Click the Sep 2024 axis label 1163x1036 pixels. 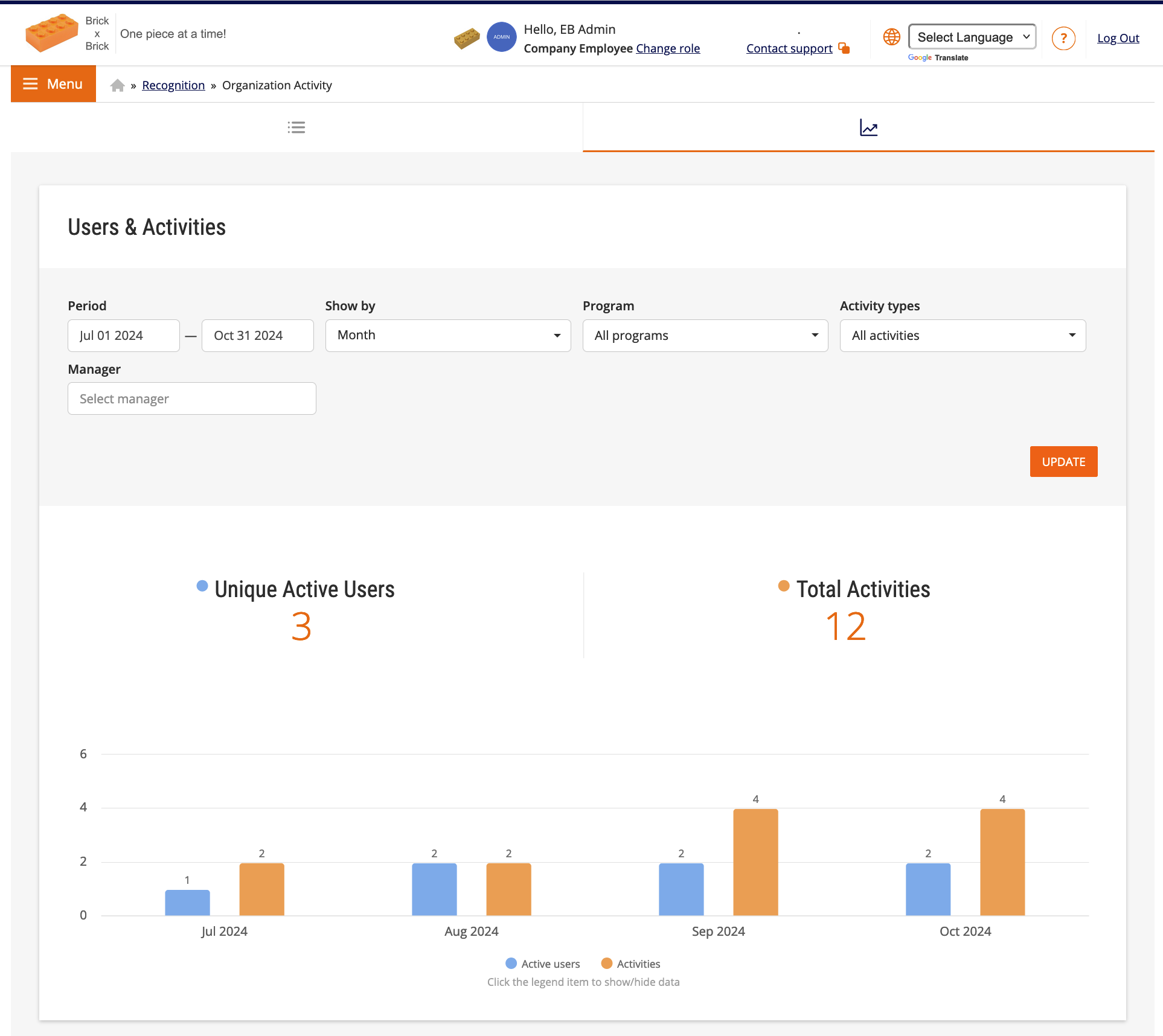point(718,932)
